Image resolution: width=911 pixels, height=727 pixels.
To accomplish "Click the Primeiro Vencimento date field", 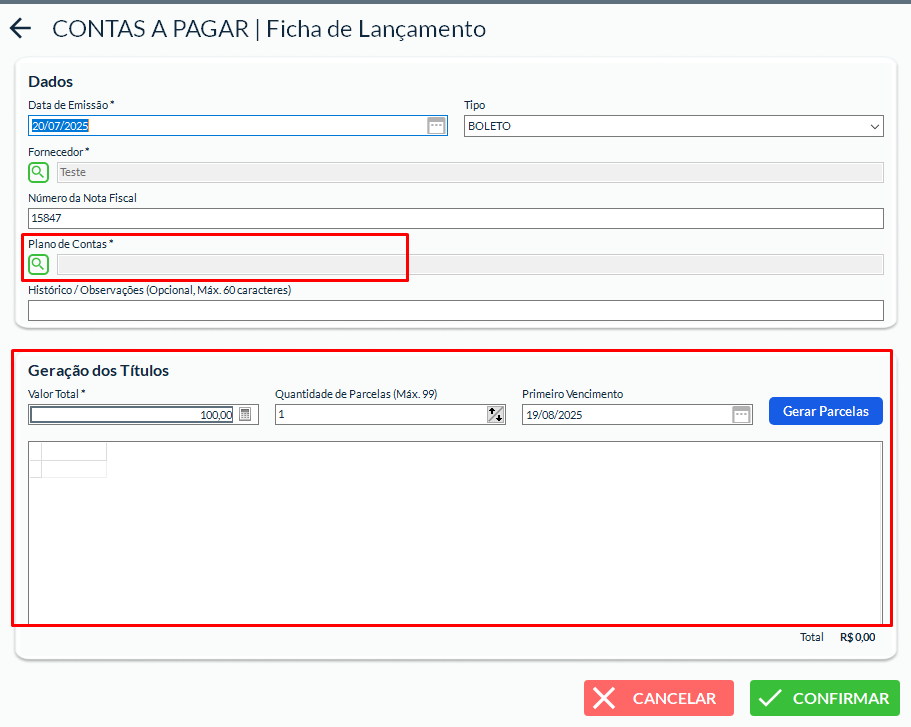I will click(x=626, y=414).
